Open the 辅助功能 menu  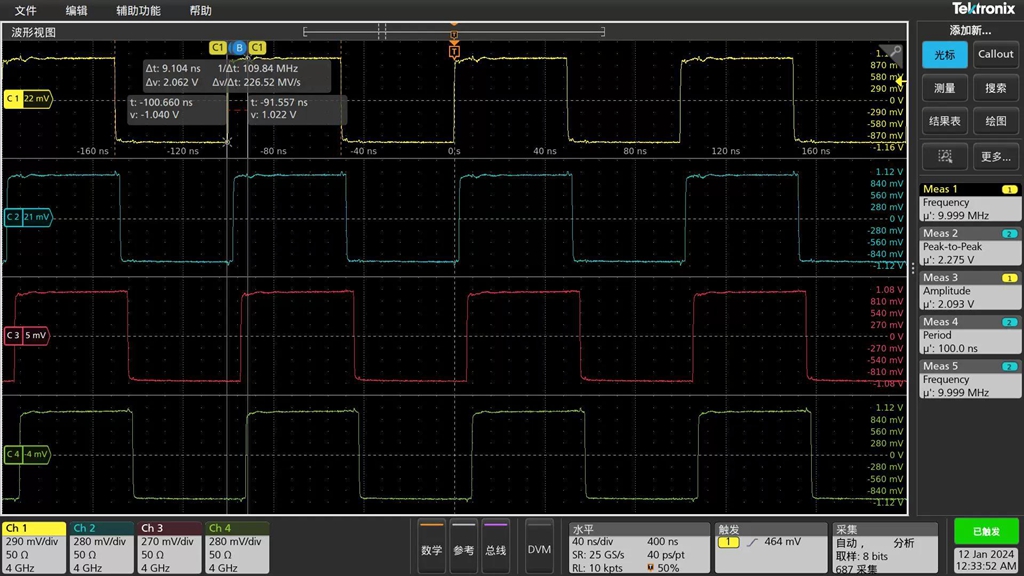(138, 11)
